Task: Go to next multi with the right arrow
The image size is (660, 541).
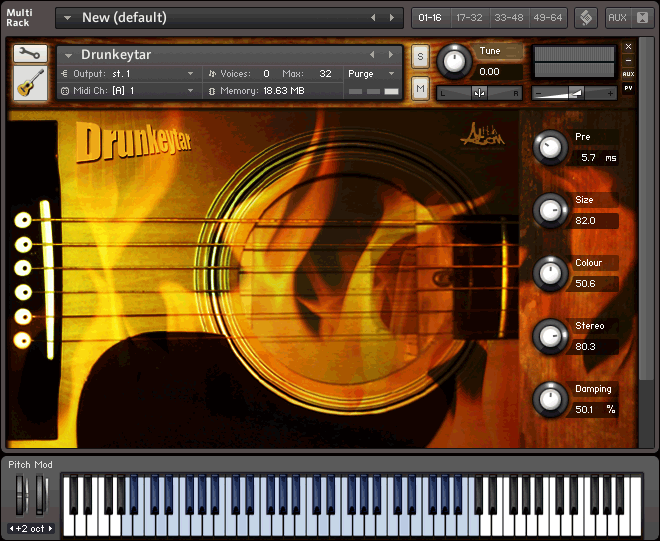Action: 391,18
